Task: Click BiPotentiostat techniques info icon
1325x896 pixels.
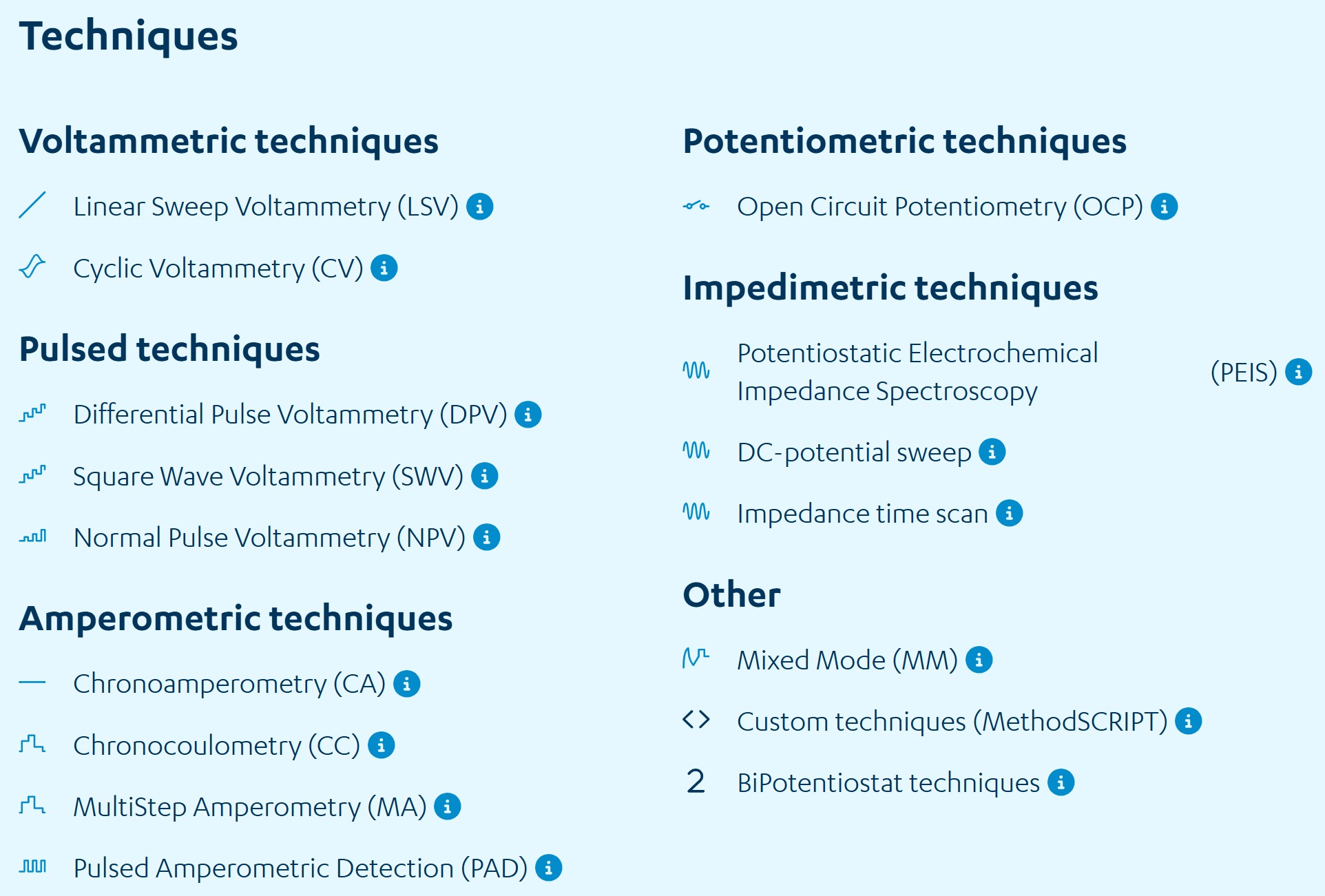Action: (x=1061, y=782)
